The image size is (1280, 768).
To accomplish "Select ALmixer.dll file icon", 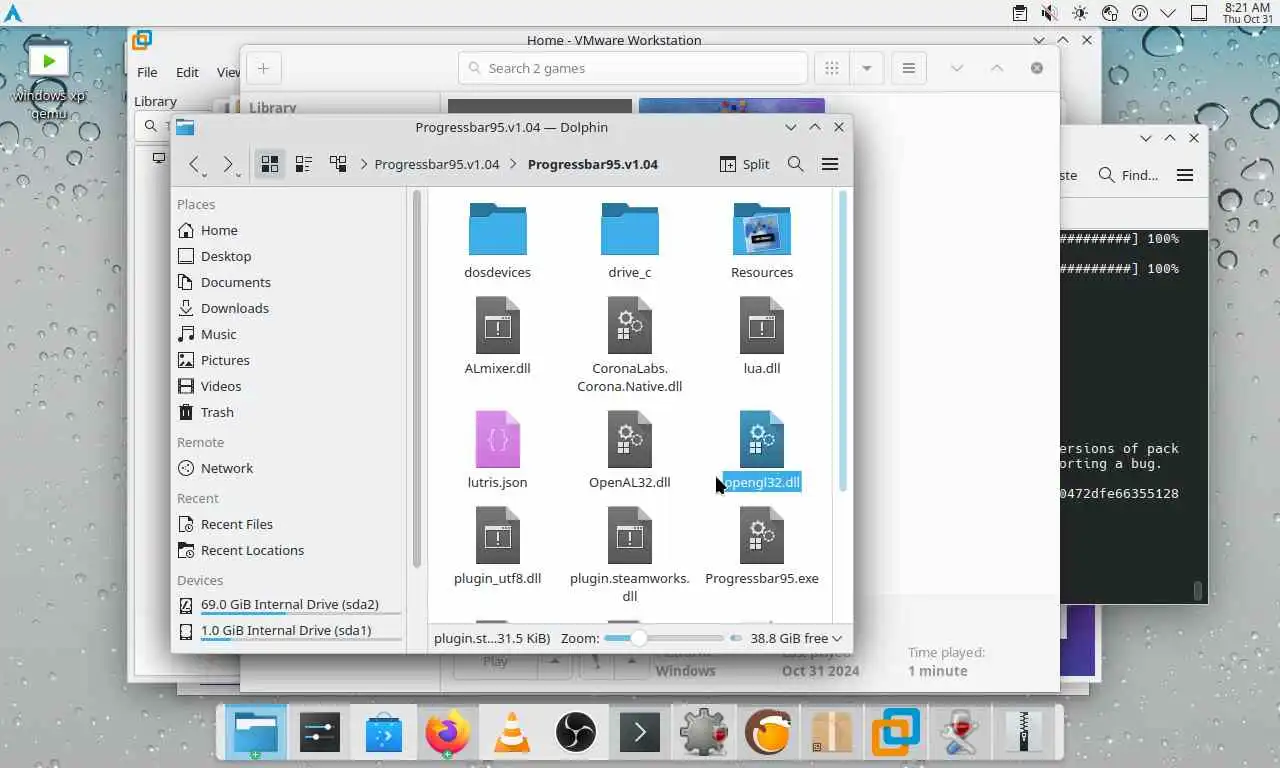I will point(498,325).
